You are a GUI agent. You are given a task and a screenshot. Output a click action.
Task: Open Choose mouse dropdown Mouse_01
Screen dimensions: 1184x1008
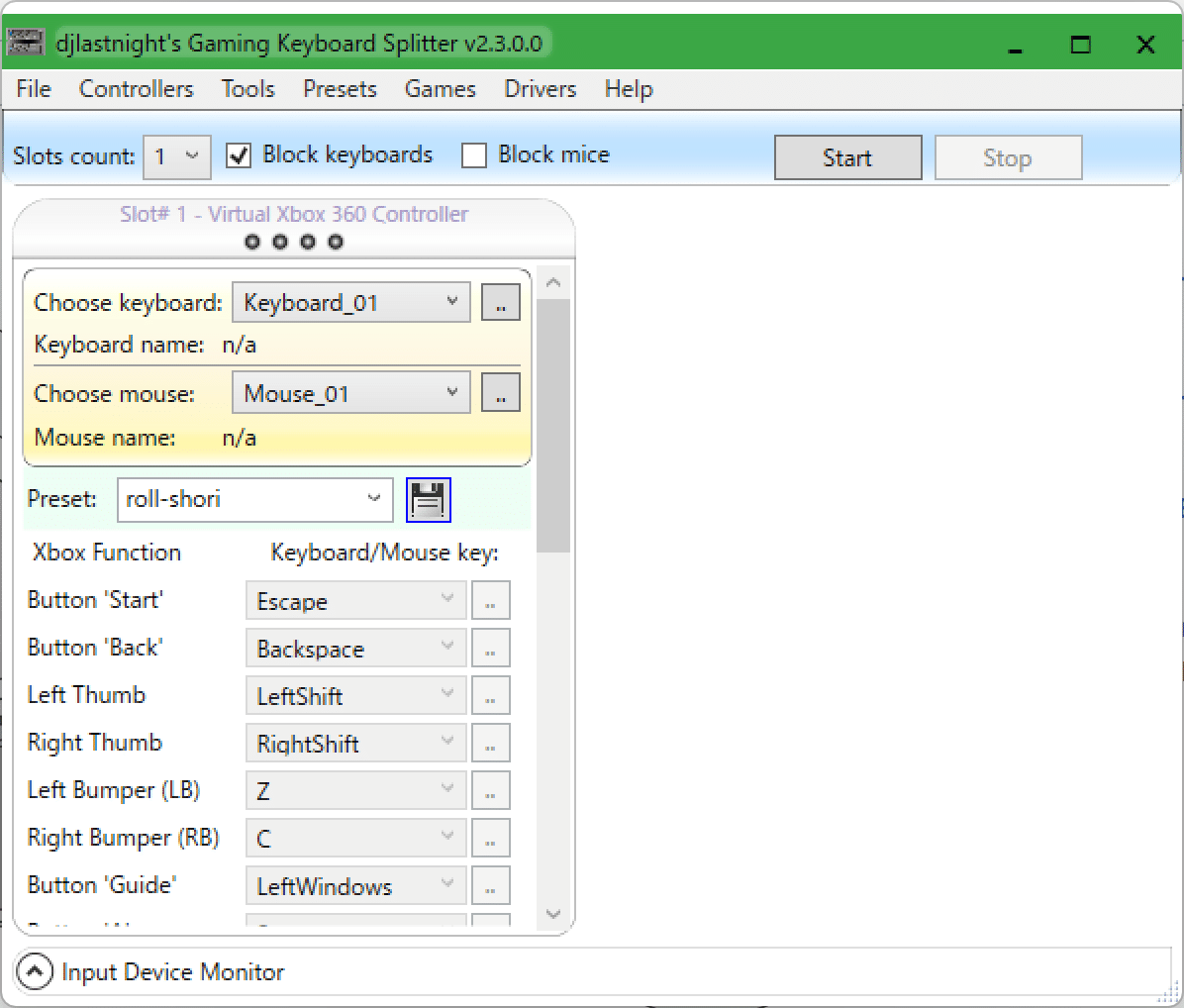tap(351, 393)
